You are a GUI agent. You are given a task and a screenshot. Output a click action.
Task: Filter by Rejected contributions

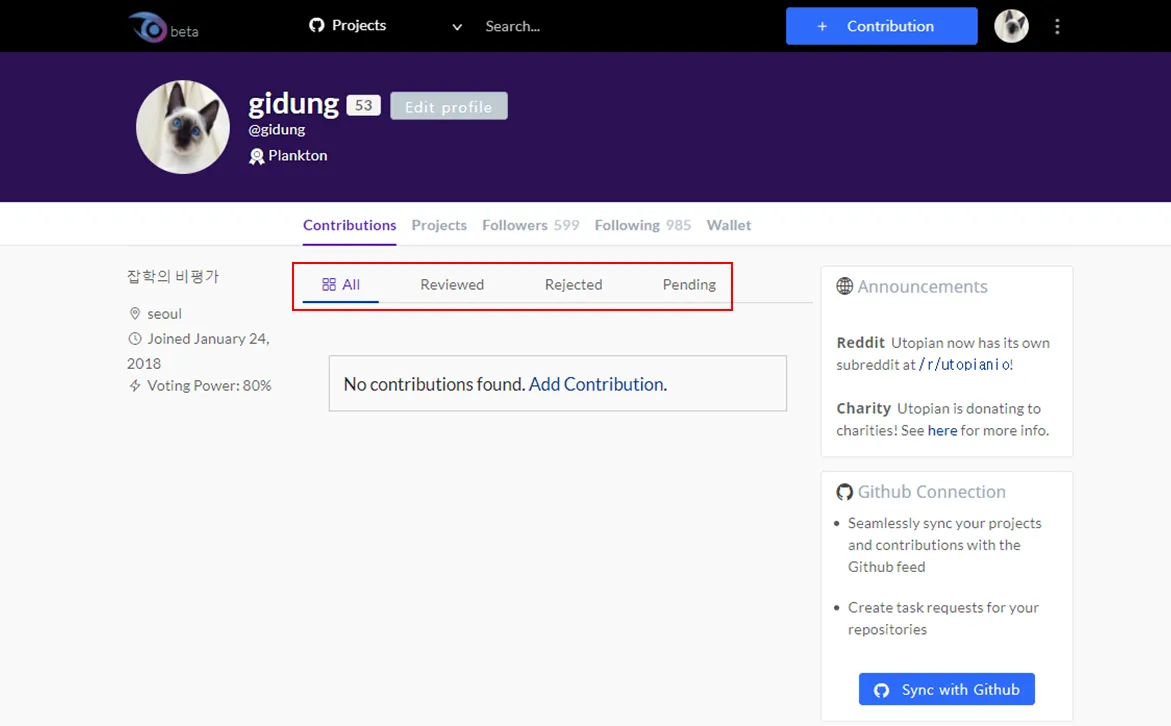tap(574, 285)
